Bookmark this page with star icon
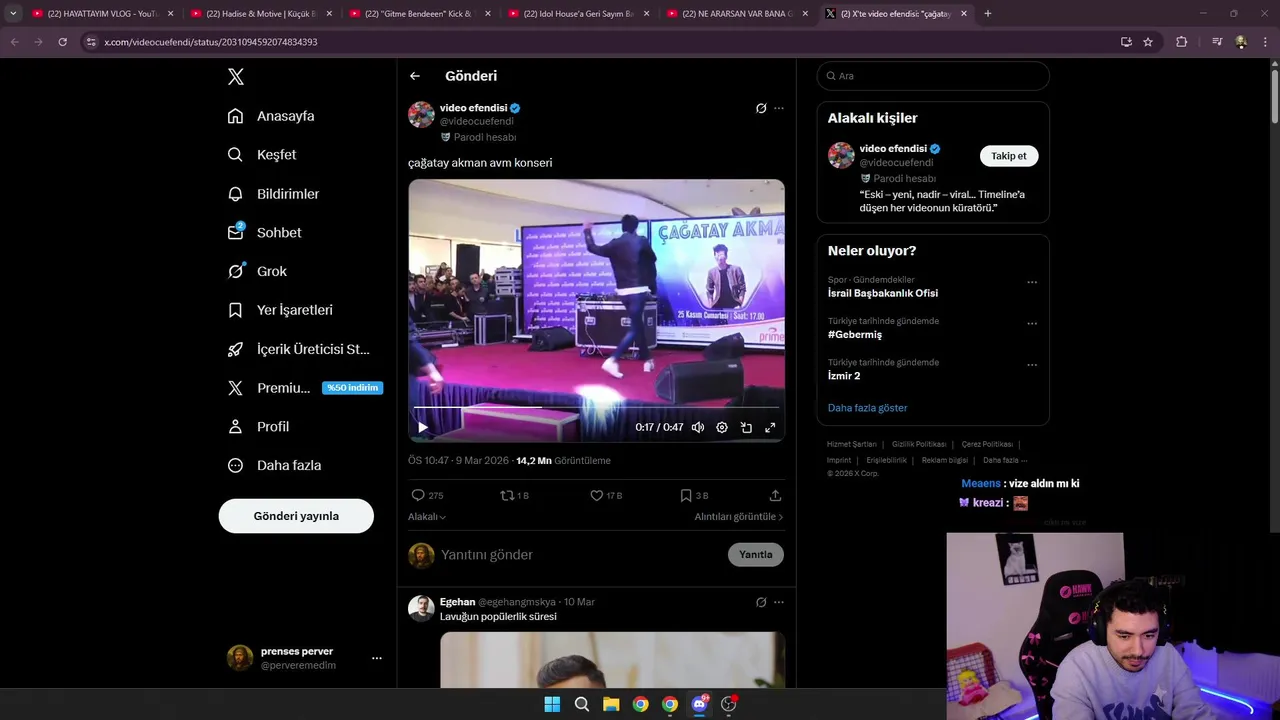1280x720 pixels. tap(1148, 42)
